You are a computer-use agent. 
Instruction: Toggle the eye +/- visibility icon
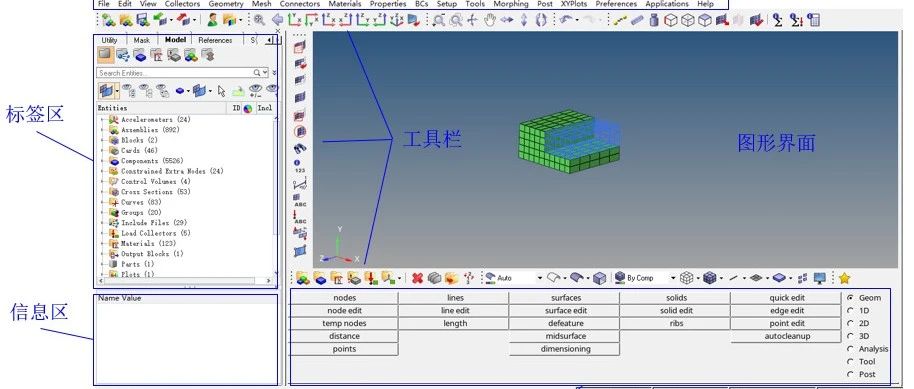click(x=256, y=91)
